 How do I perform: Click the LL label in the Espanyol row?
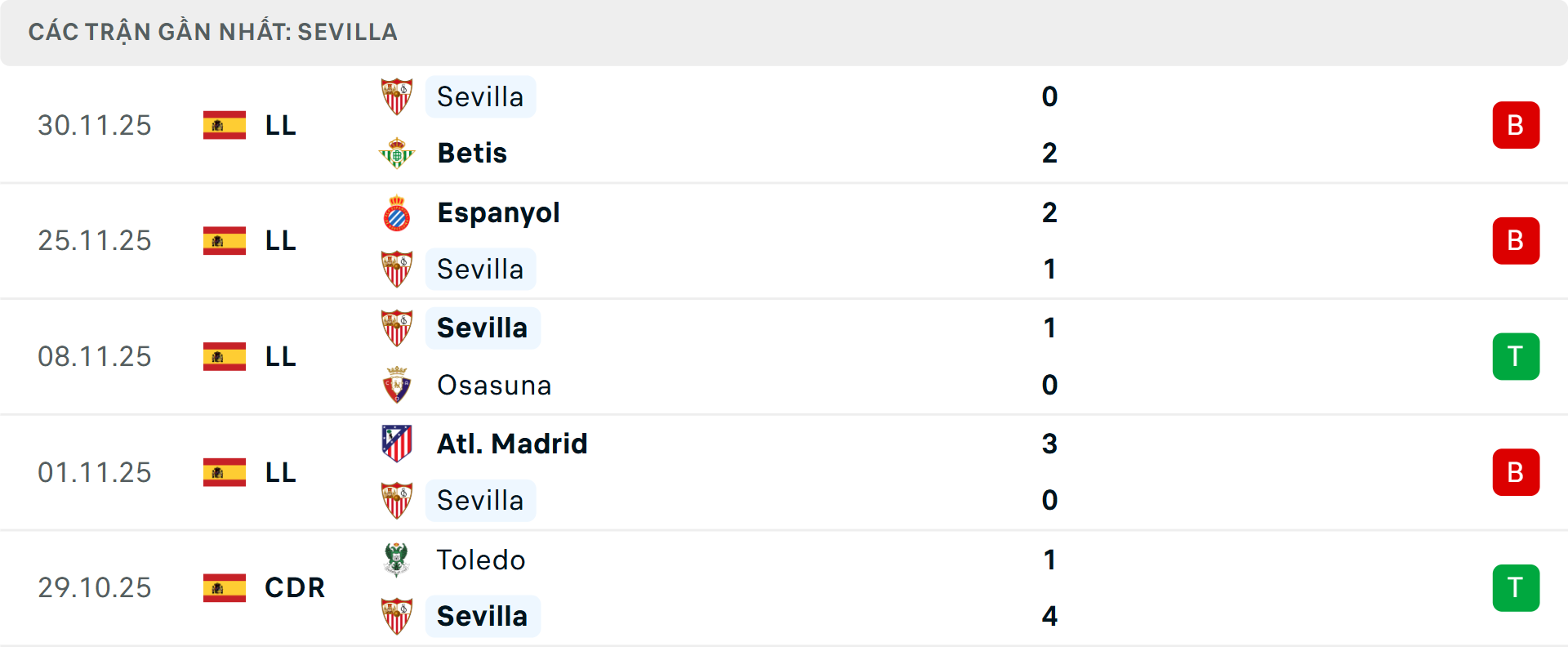280,240
